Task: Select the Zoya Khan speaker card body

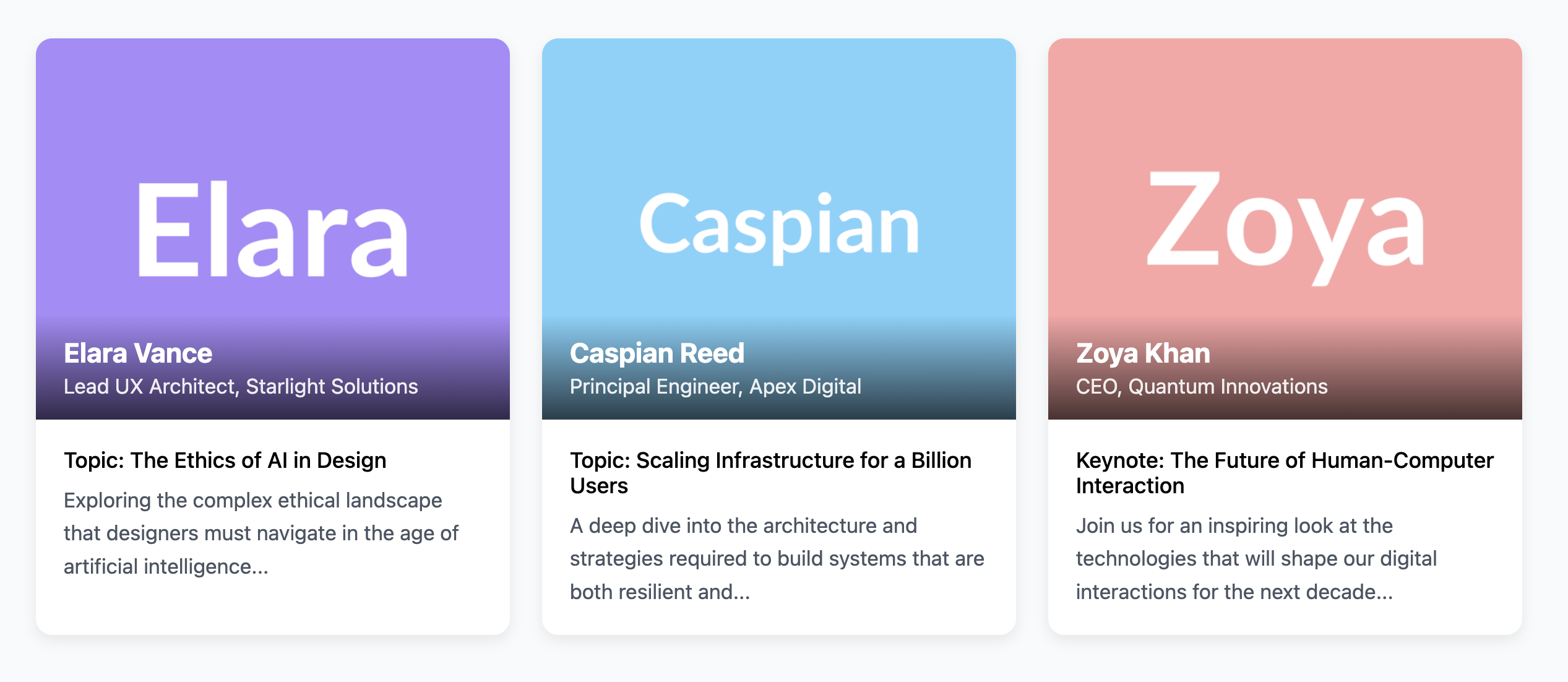Action: (x=1285, y=527)
